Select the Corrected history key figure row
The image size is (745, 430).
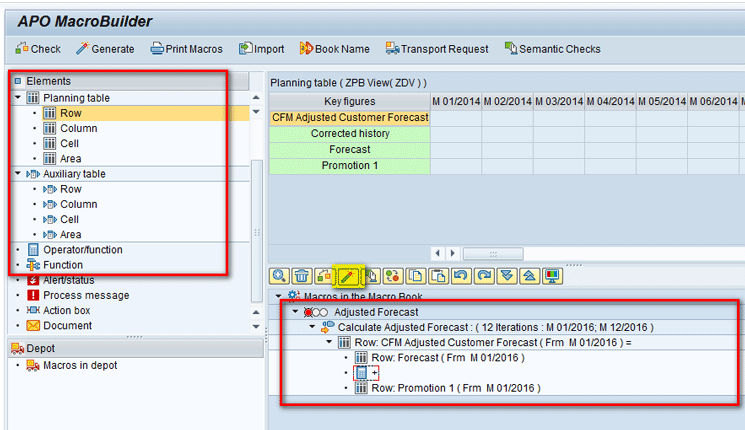click(x=350, y=133)
